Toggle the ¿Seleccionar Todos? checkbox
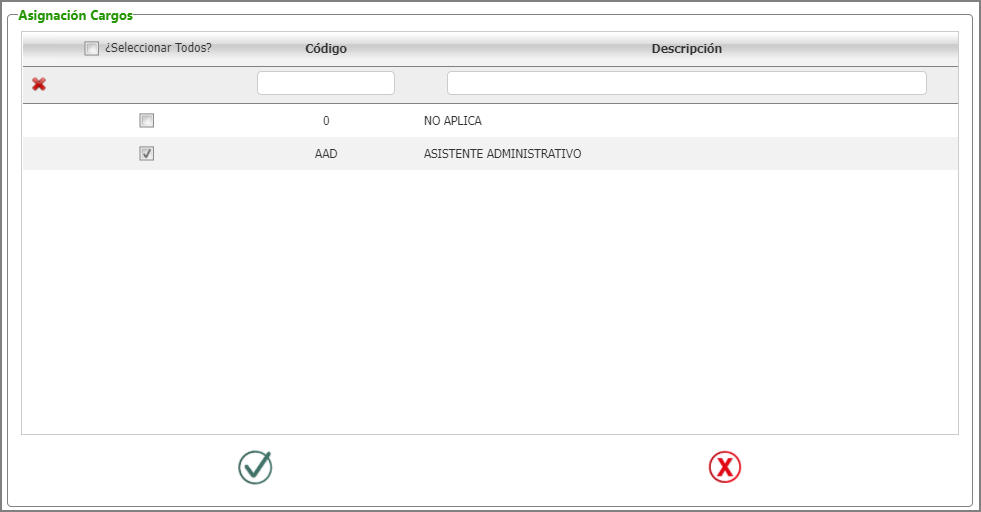Screen dimensions: 981x512 click(x=91, y=48)
